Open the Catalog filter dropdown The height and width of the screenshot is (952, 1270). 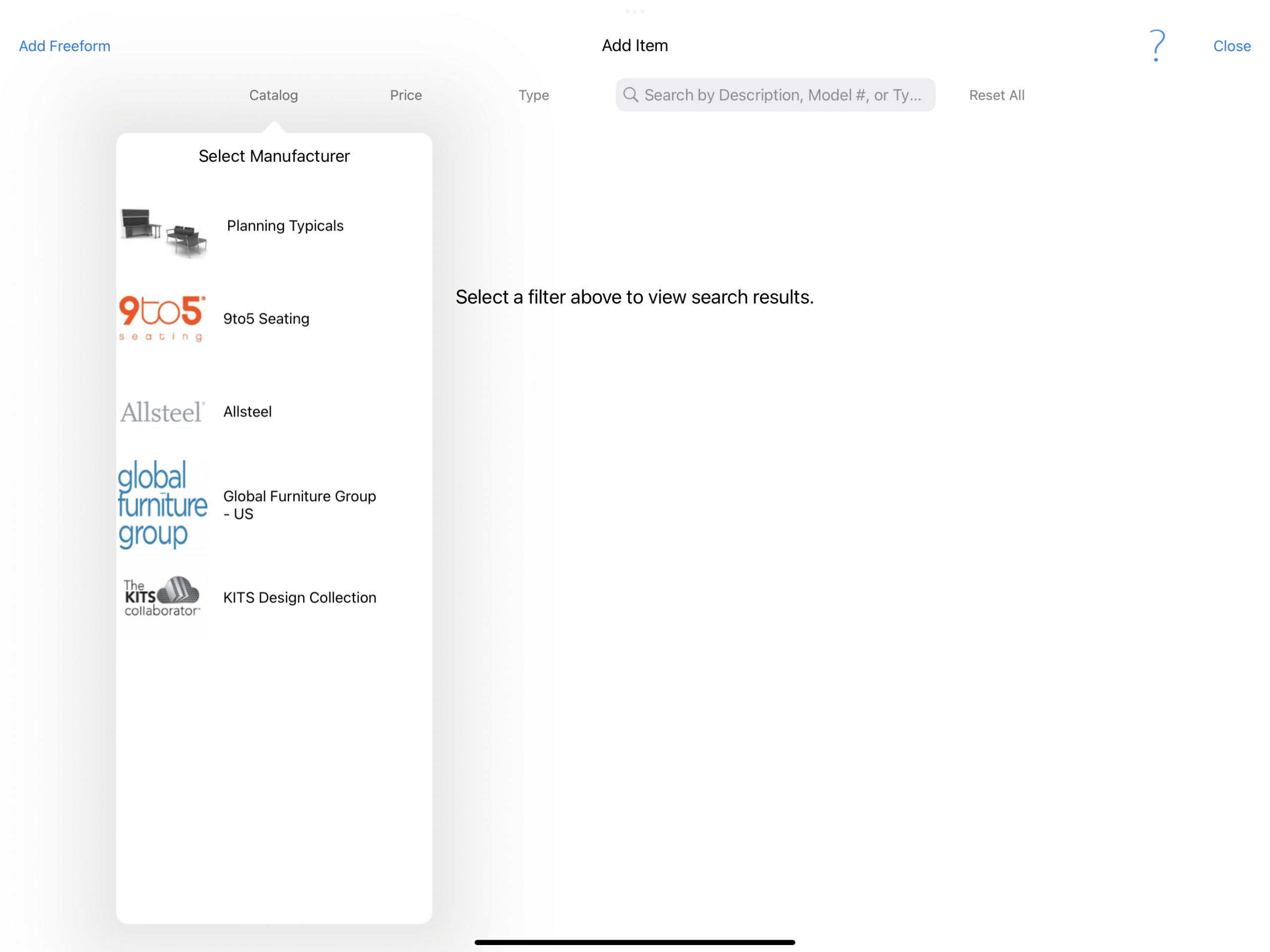click(273, 95)
